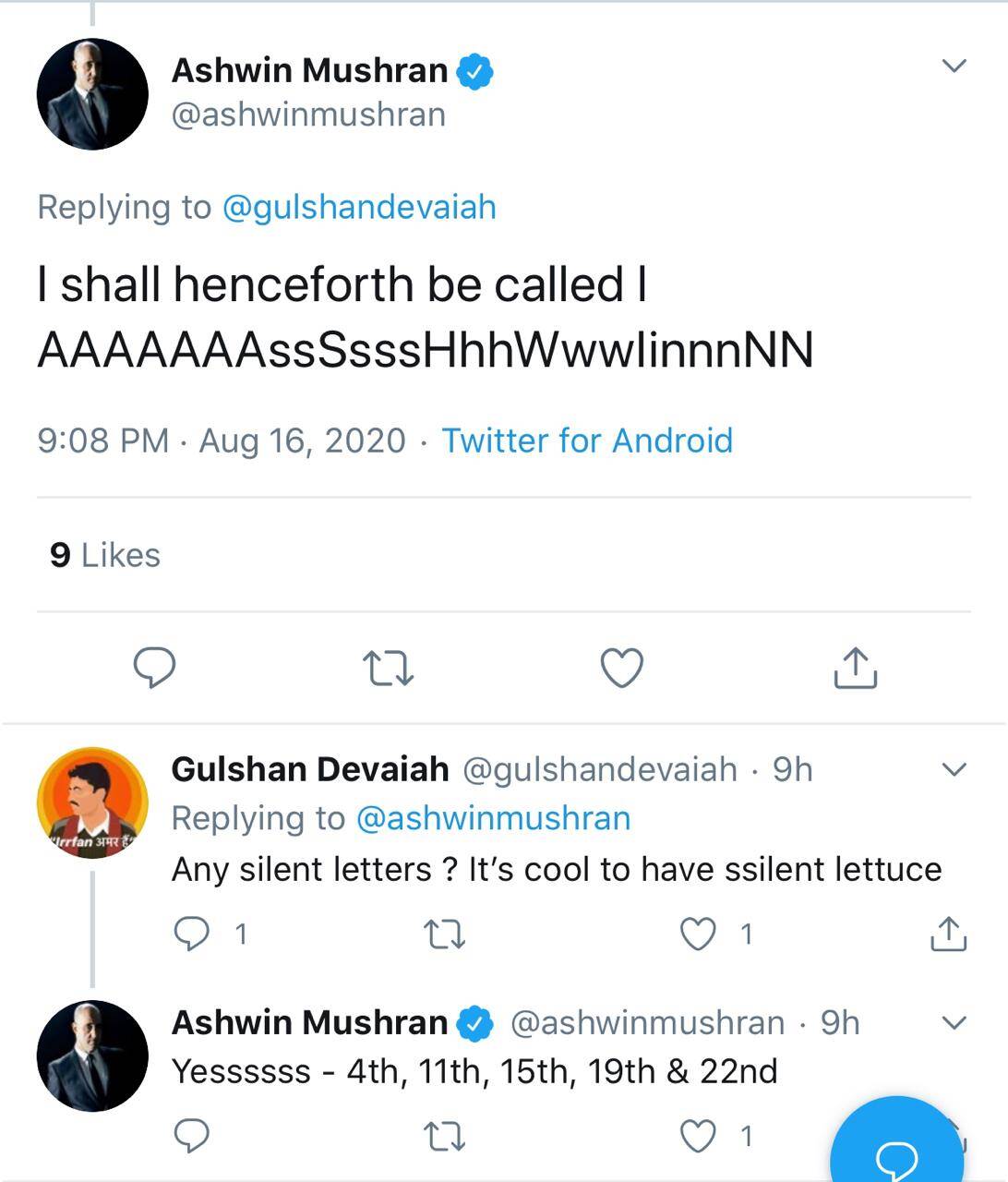
Task: Retweet the main AAAAAAAssSsssHhh tweet
Action: [x=388, y=668]
